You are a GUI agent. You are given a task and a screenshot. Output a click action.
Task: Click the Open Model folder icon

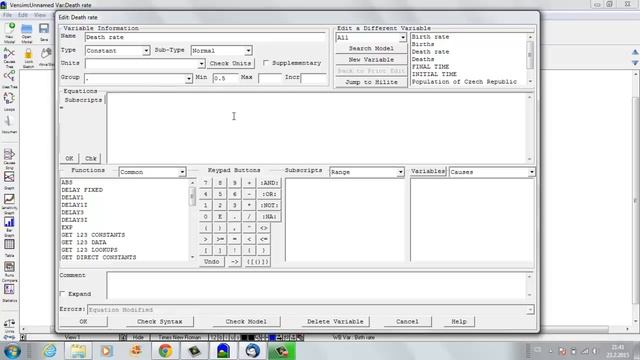(x=27, y=33)
